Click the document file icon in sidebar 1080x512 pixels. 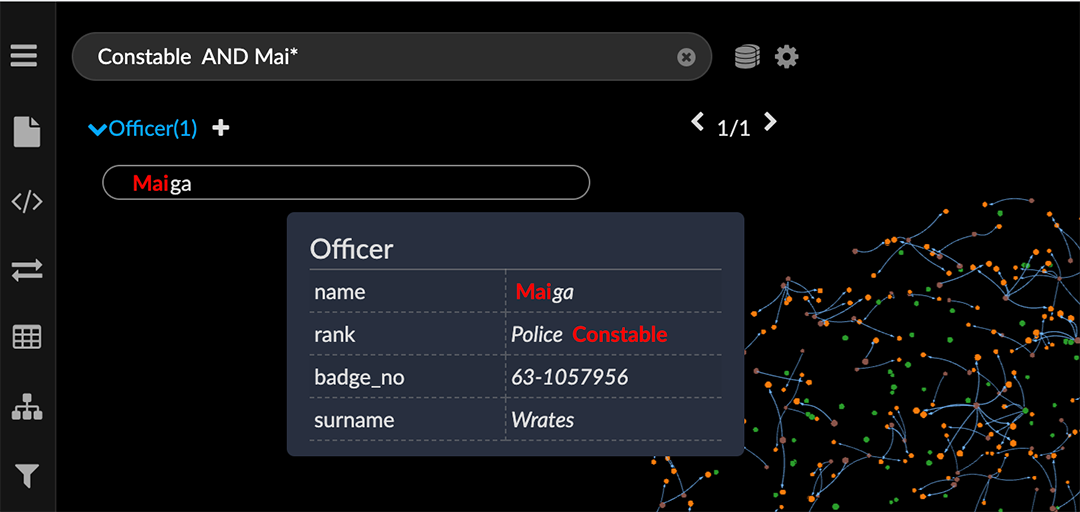pos(26,132)
